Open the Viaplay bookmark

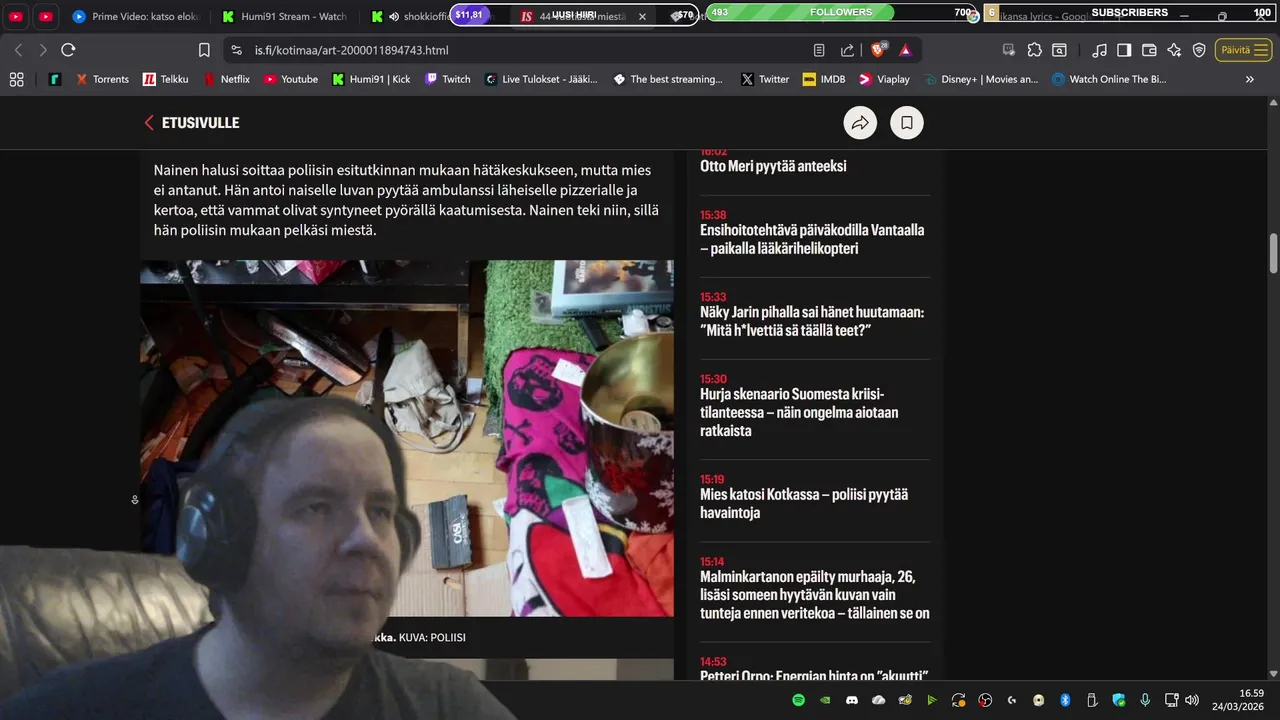[x=884, y=79]
